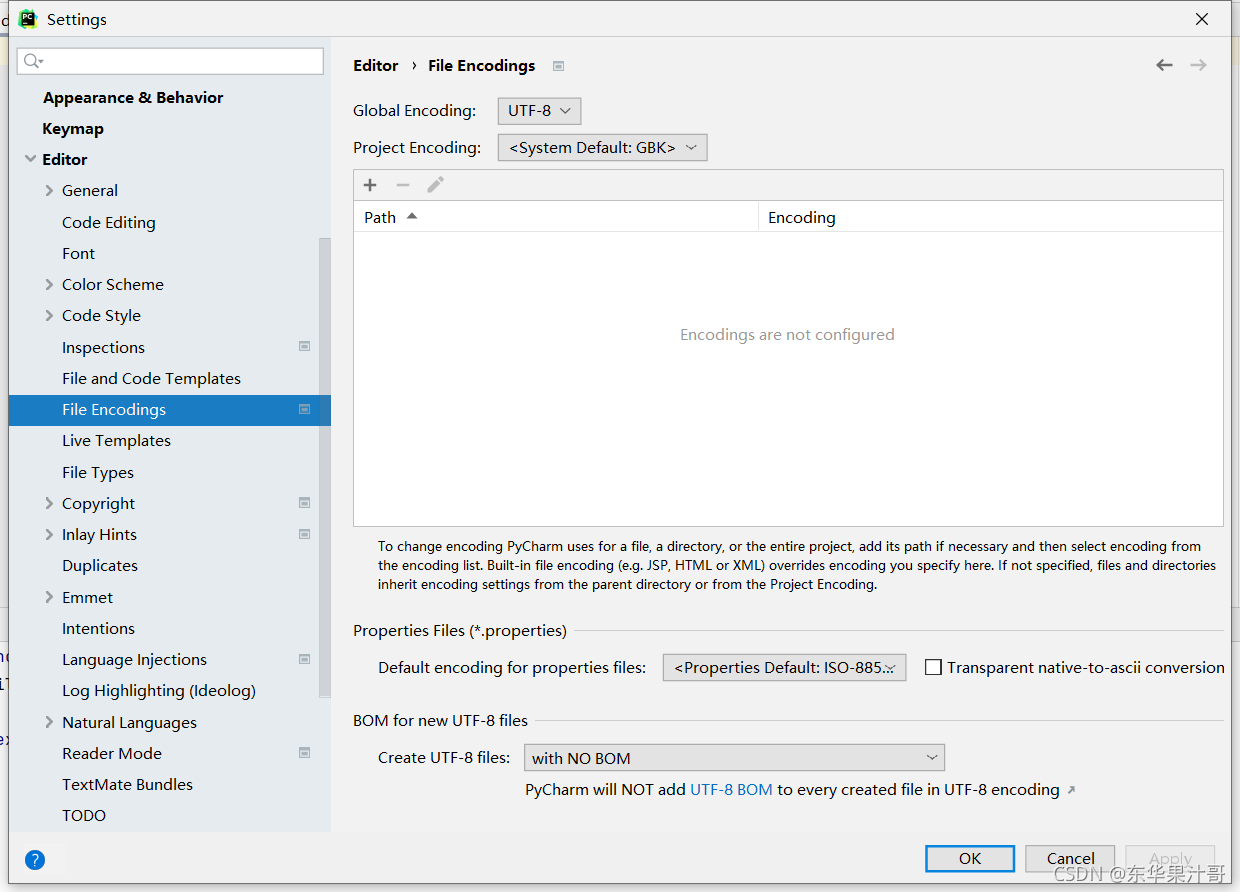Expand the Natural Languages node
The height and width of the screenshot is (892, 1240).
49,722
